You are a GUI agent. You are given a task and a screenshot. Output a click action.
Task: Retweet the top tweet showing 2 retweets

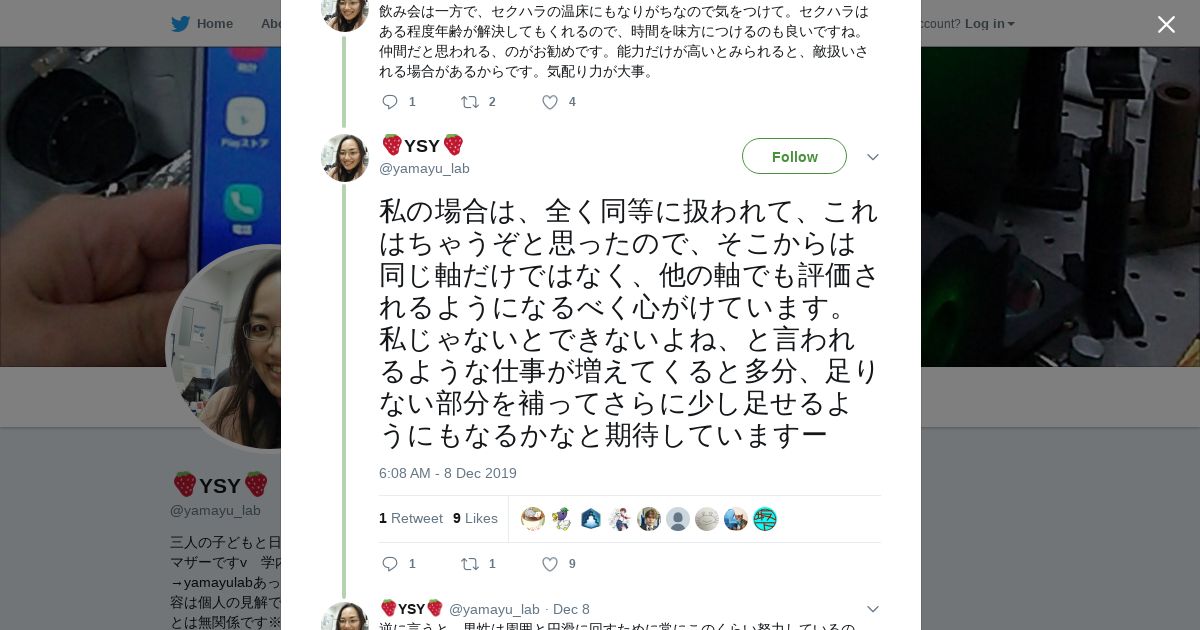pos(469,102)
